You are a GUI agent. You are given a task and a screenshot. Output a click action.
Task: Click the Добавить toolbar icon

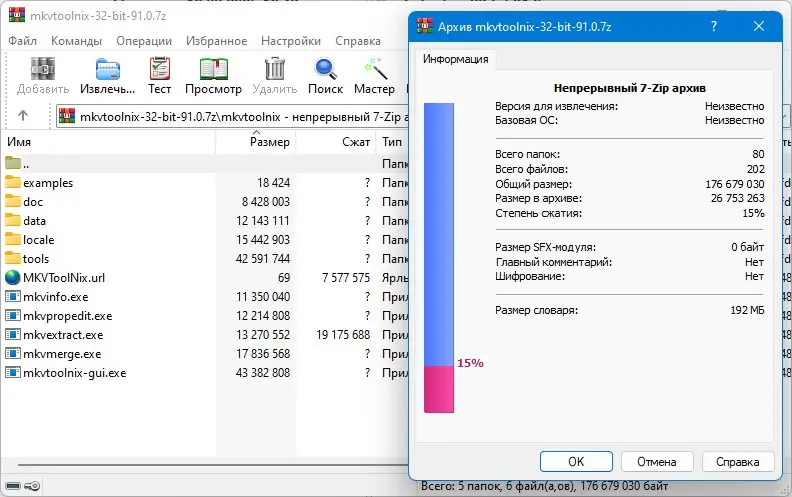pyautogui.click(x=42, y=69)
